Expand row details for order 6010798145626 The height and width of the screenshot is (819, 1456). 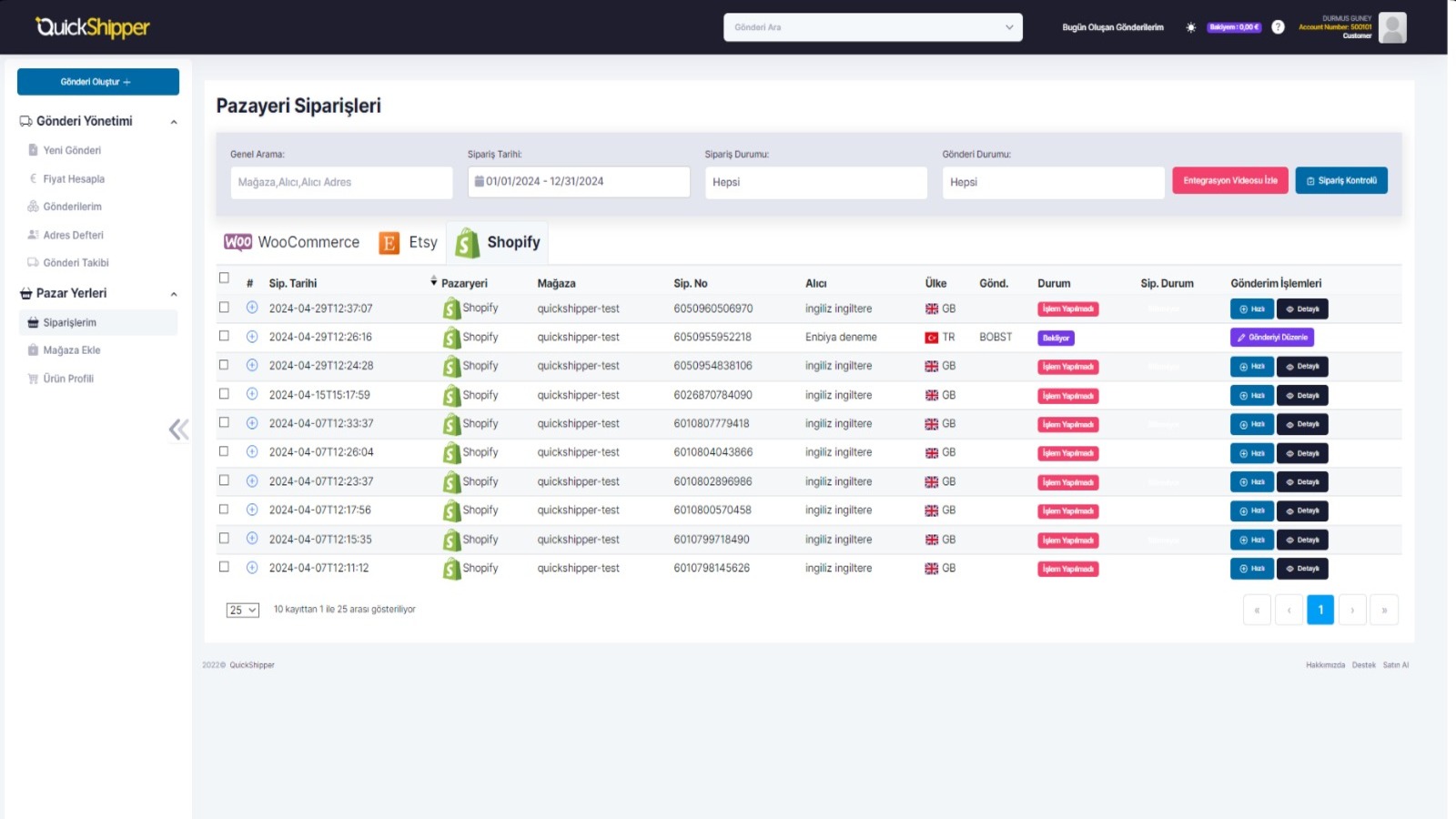tap(252, 567)
